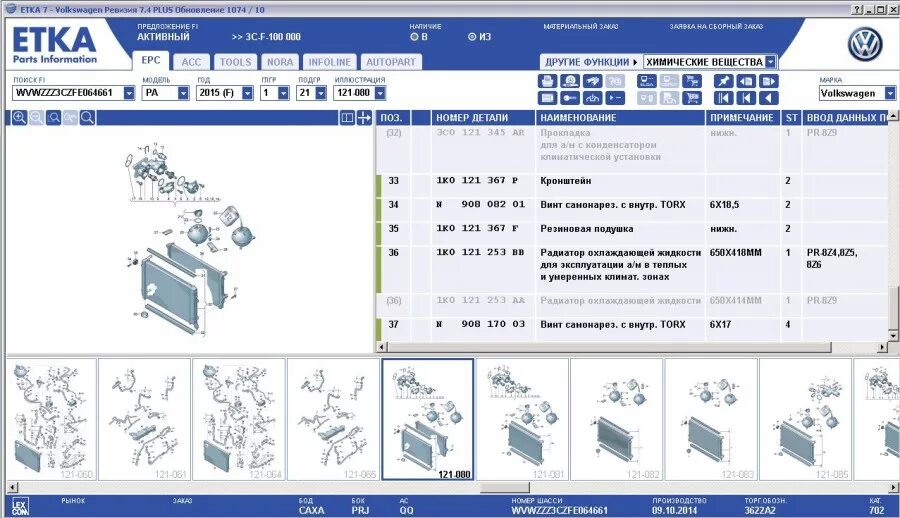Open the Химические вещества dropdown
The height and width of the screenshot is (518, 900).
pos(770,62)
